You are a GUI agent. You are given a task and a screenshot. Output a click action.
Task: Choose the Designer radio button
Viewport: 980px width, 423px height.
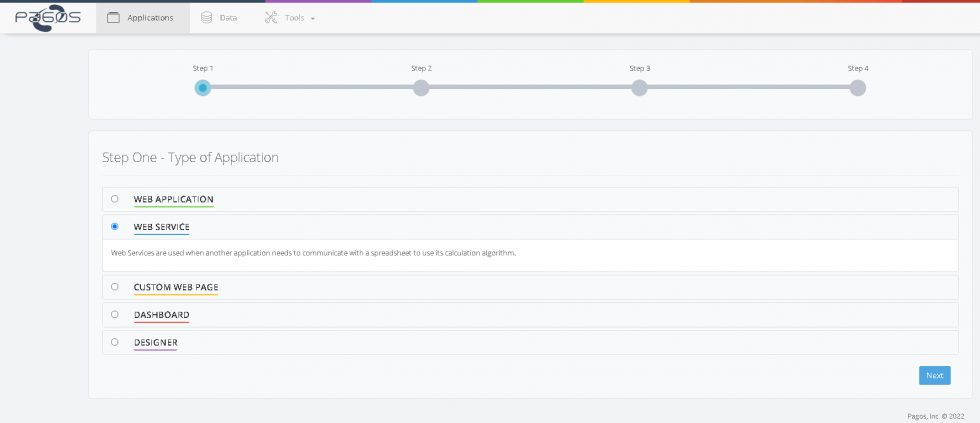pos(115,342)
